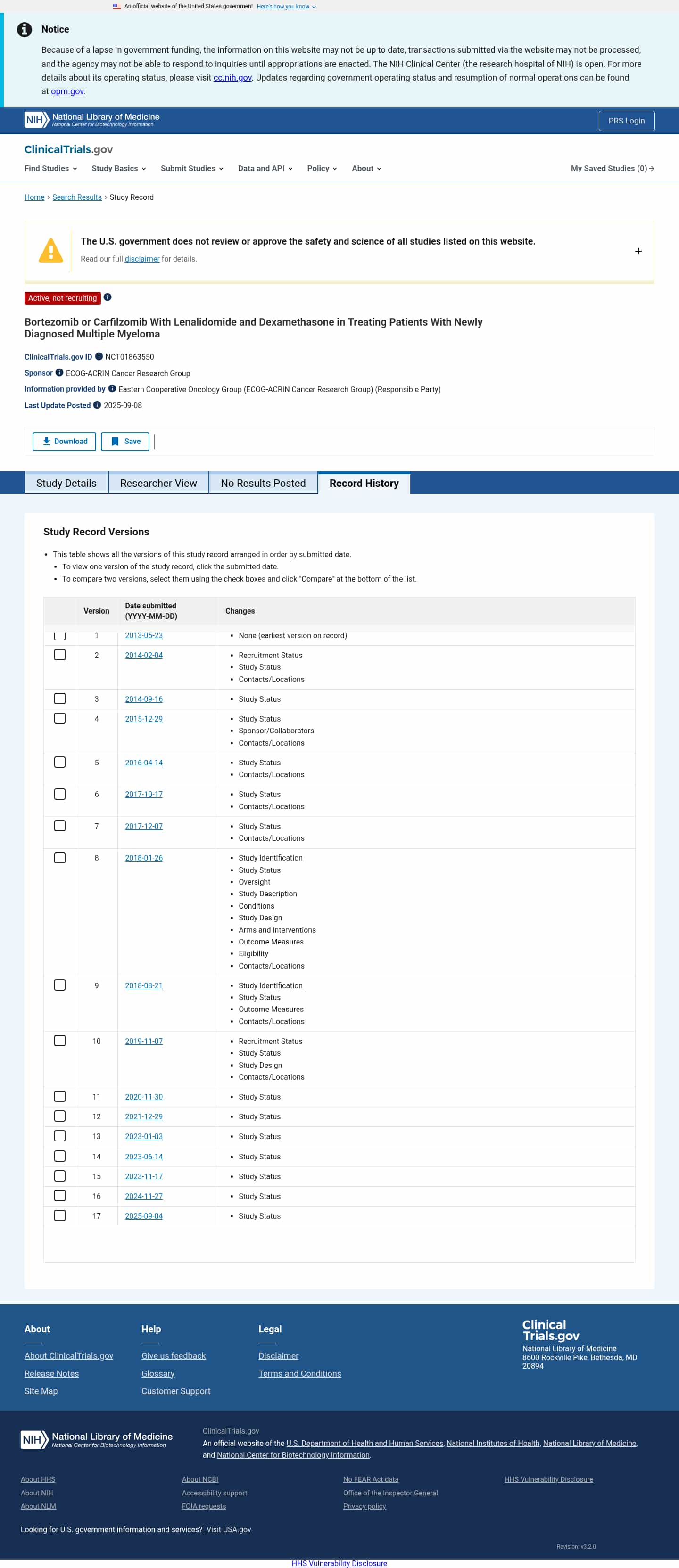Open the Policy menu
This screenshot has height=1568, width=679.
click(x=322, y=169)
